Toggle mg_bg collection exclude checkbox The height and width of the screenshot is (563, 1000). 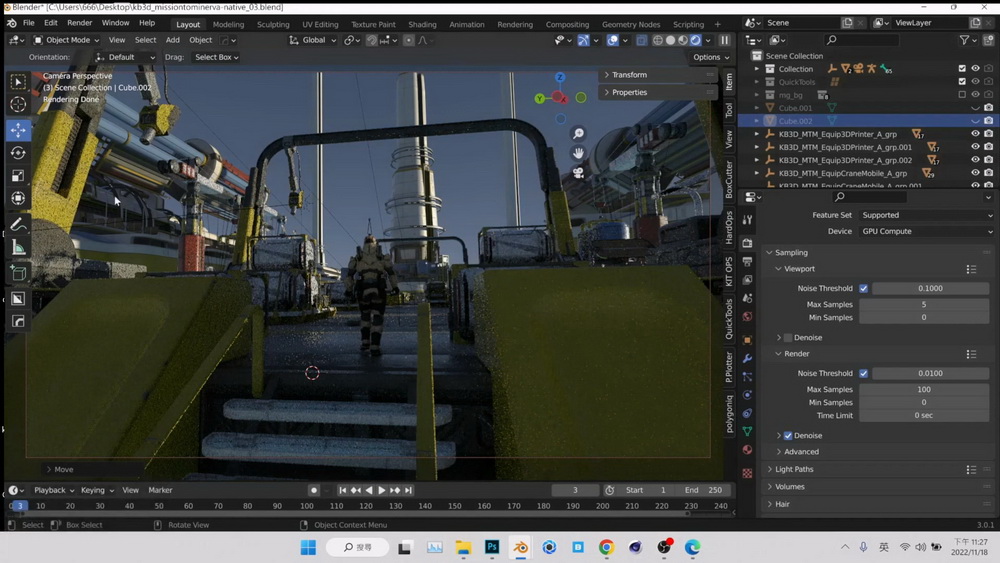pyautogui.click(x=962, y=94)
